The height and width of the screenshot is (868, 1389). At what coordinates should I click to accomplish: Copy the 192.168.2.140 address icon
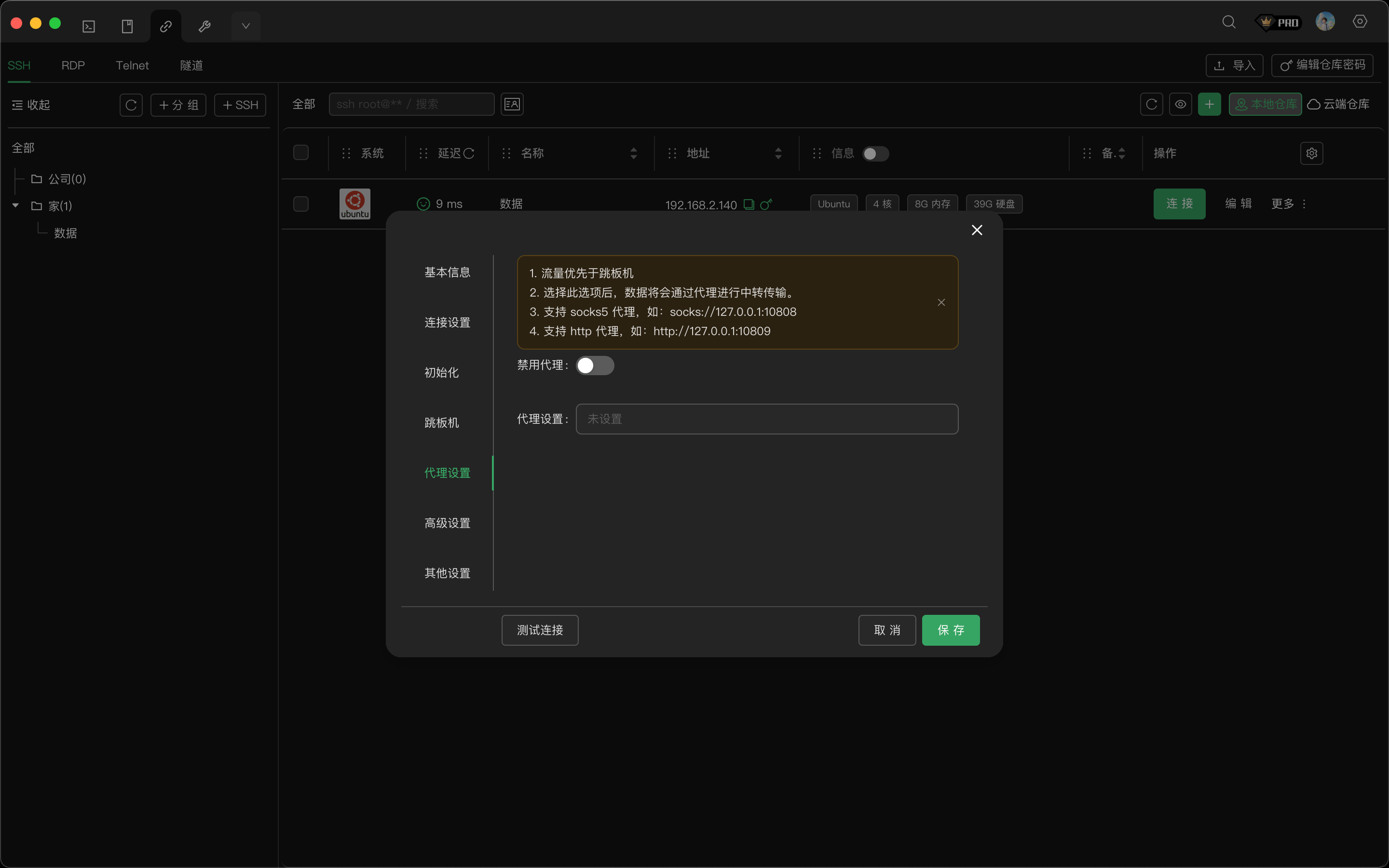click(x=749, y=204)
